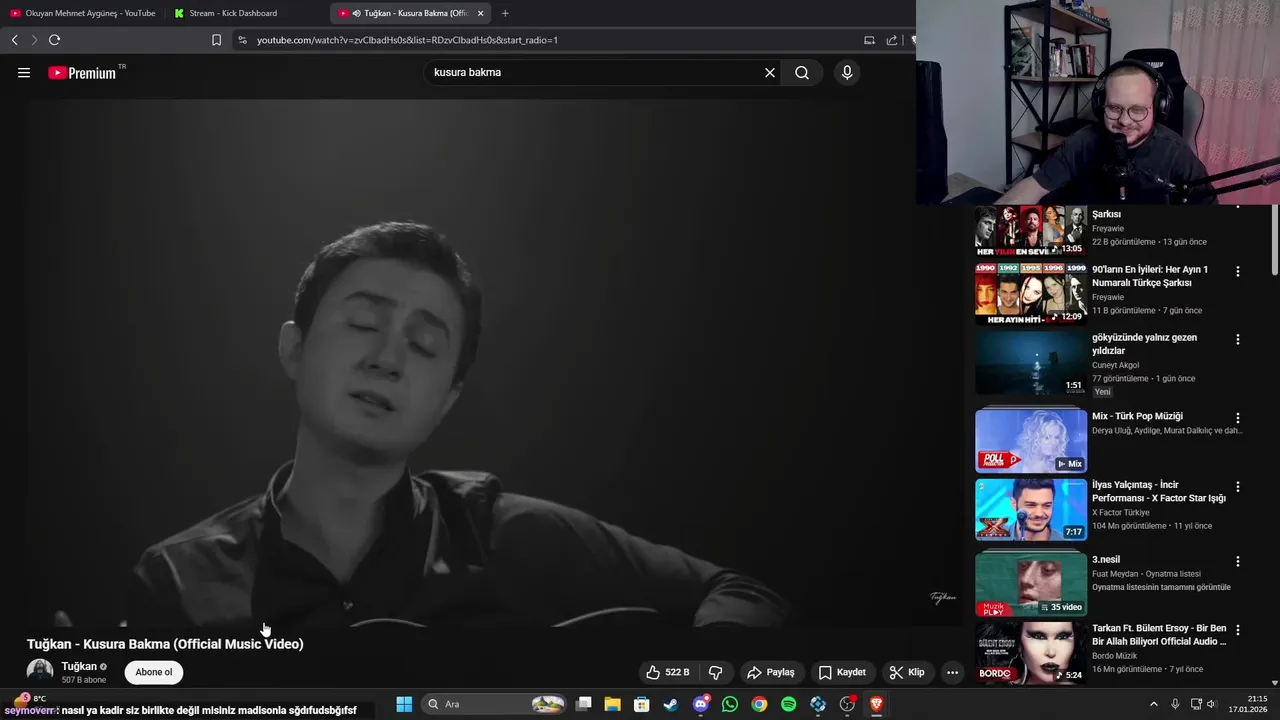Click the browser address bar URL
This screenshot has height=720, width=1280.
pyautogui.click(x=407, y=40)
